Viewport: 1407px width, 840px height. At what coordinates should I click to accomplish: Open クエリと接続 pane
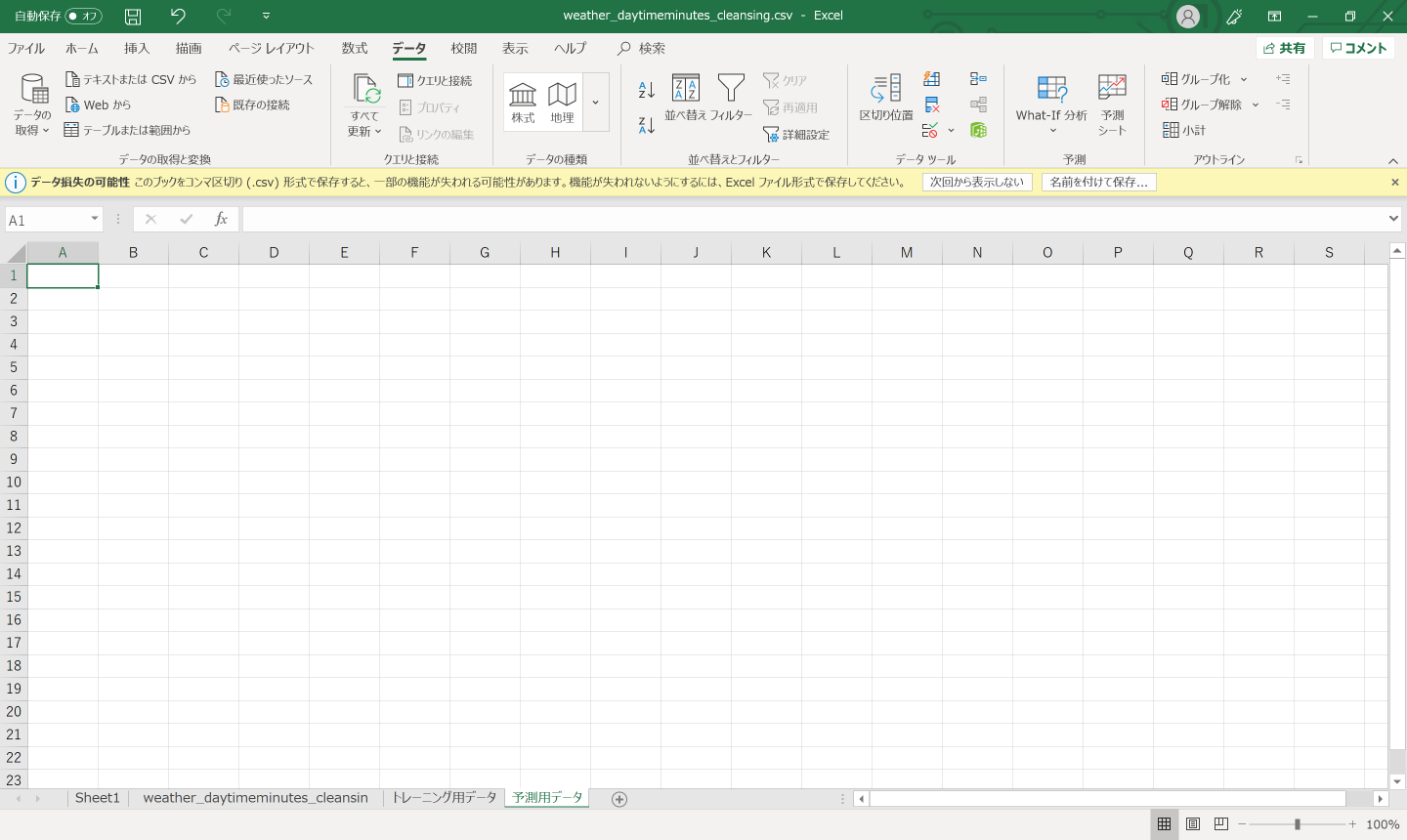pos(435,80)
